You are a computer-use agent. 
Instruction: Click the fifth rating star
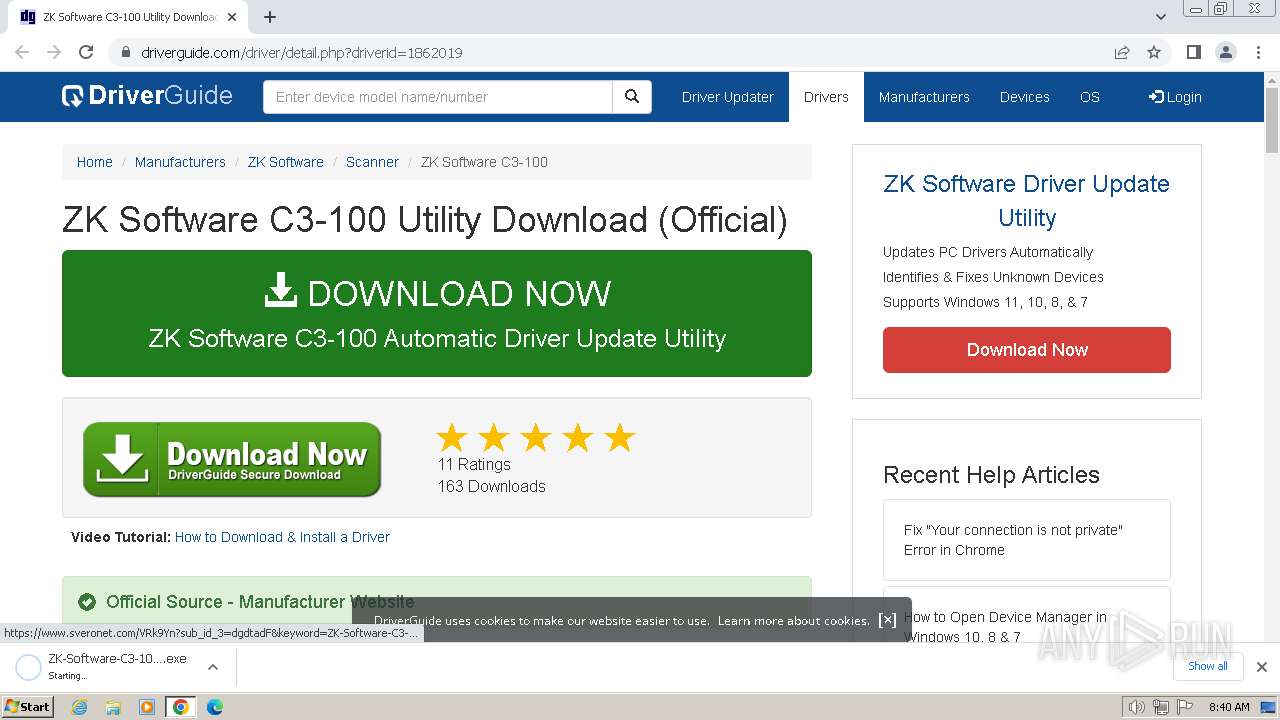click(620, 437)
